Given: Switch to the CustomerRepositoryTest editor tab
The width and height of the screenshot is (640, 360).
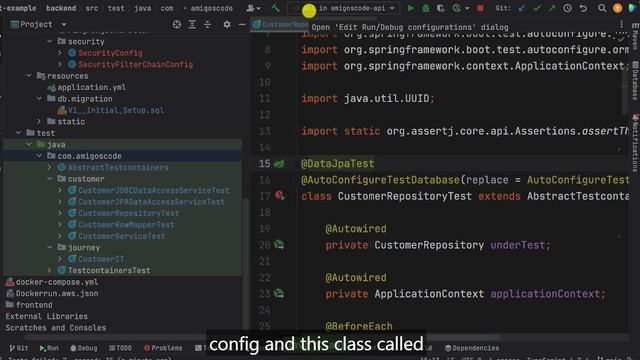Looking at the screenshot, I should (x=281, y=24).
